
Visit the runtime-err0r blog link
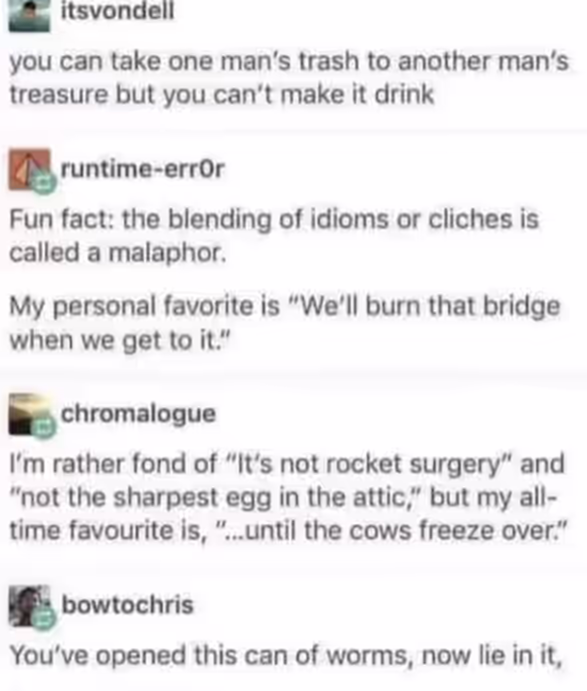[142, 168]
